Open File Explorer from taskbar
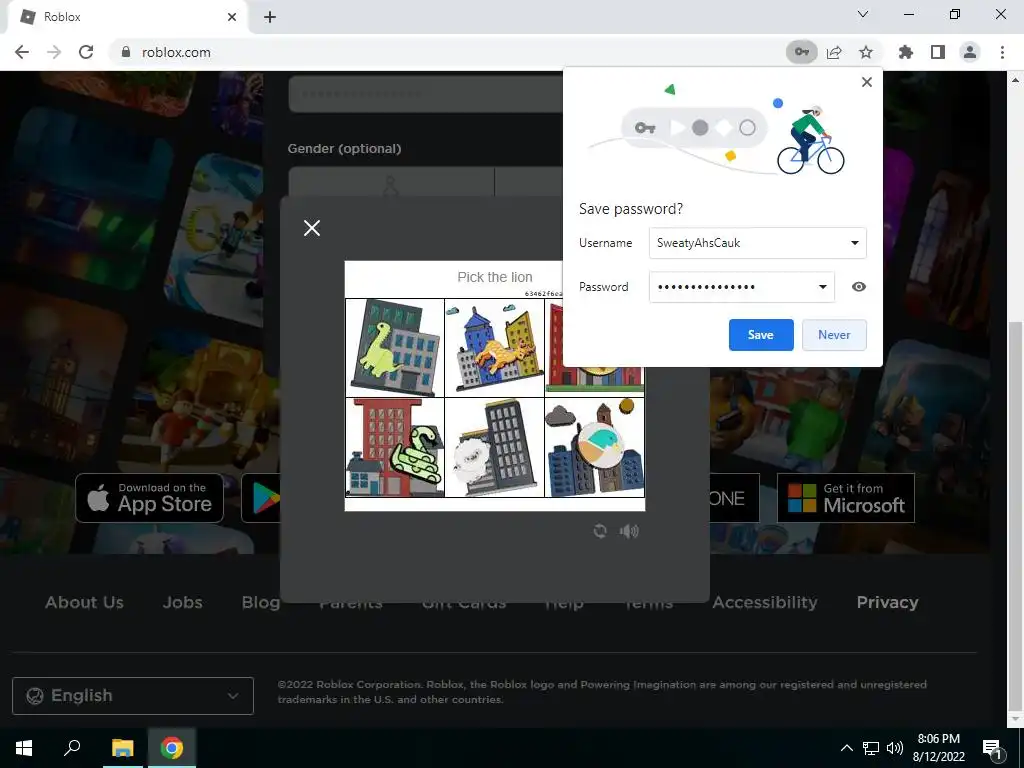This screenshot has height=768, width=1024. point(122,748)
